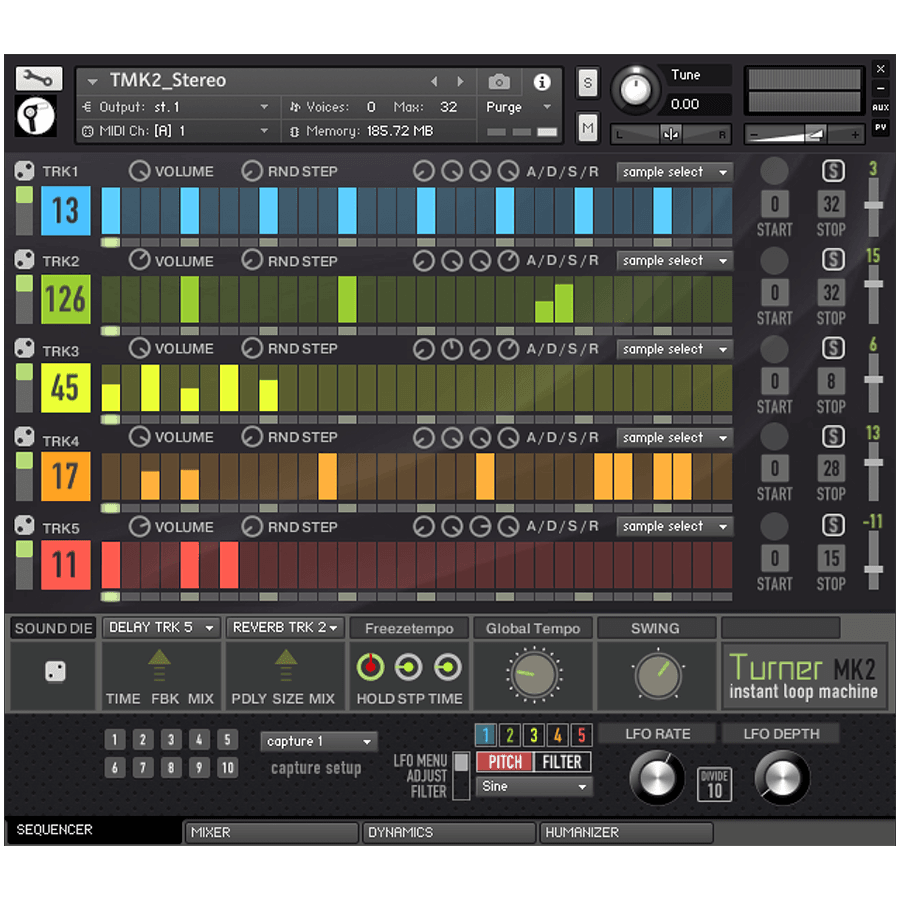Click the camera snapshot icon
The image size is (900, 900).
pyautogui.click(x=499, y=82)
